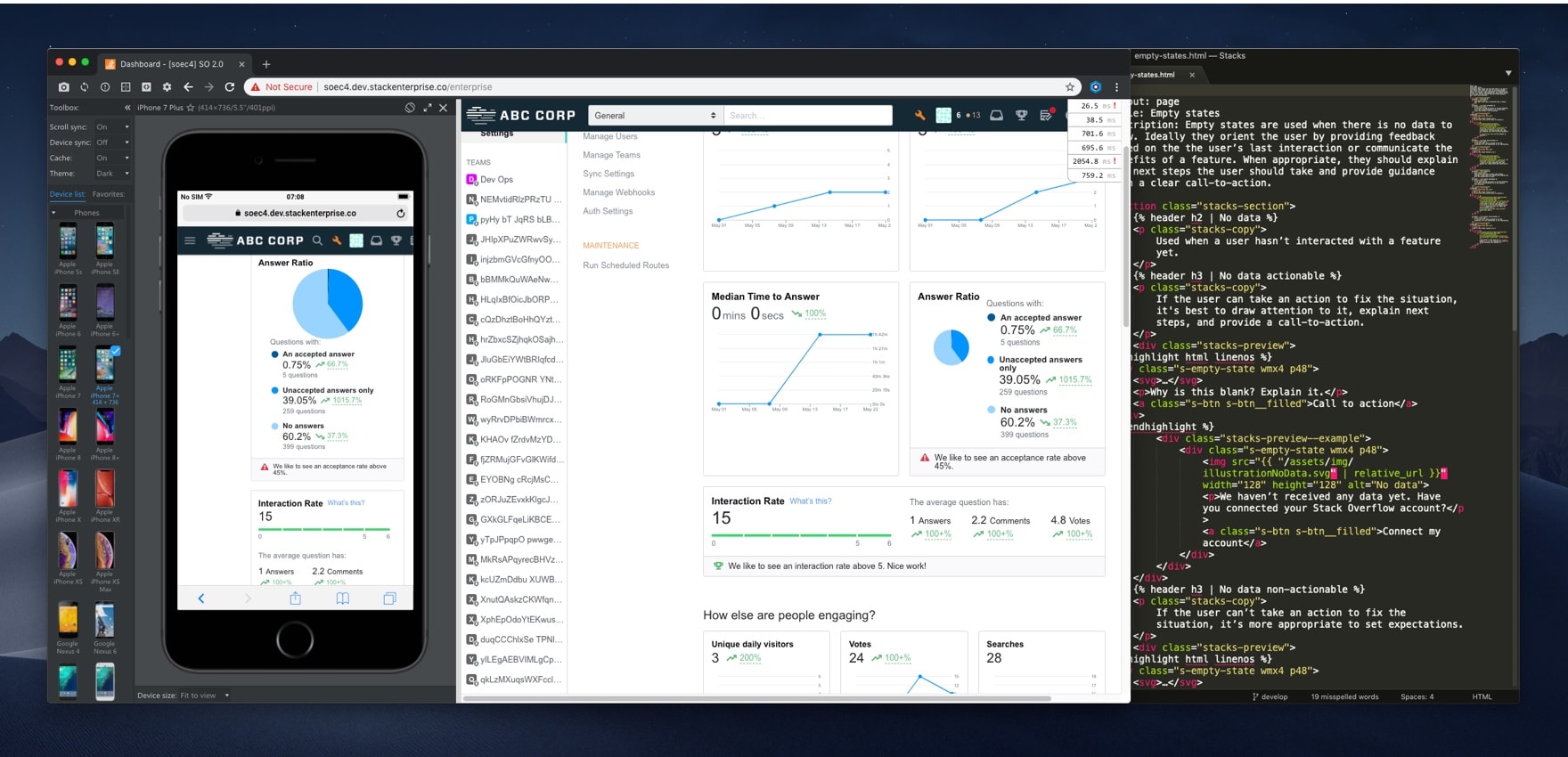Click the screenshot camera icon in toolbar
The height and width of the screenshot is (757, 1568).
click(x=63, y=87)
